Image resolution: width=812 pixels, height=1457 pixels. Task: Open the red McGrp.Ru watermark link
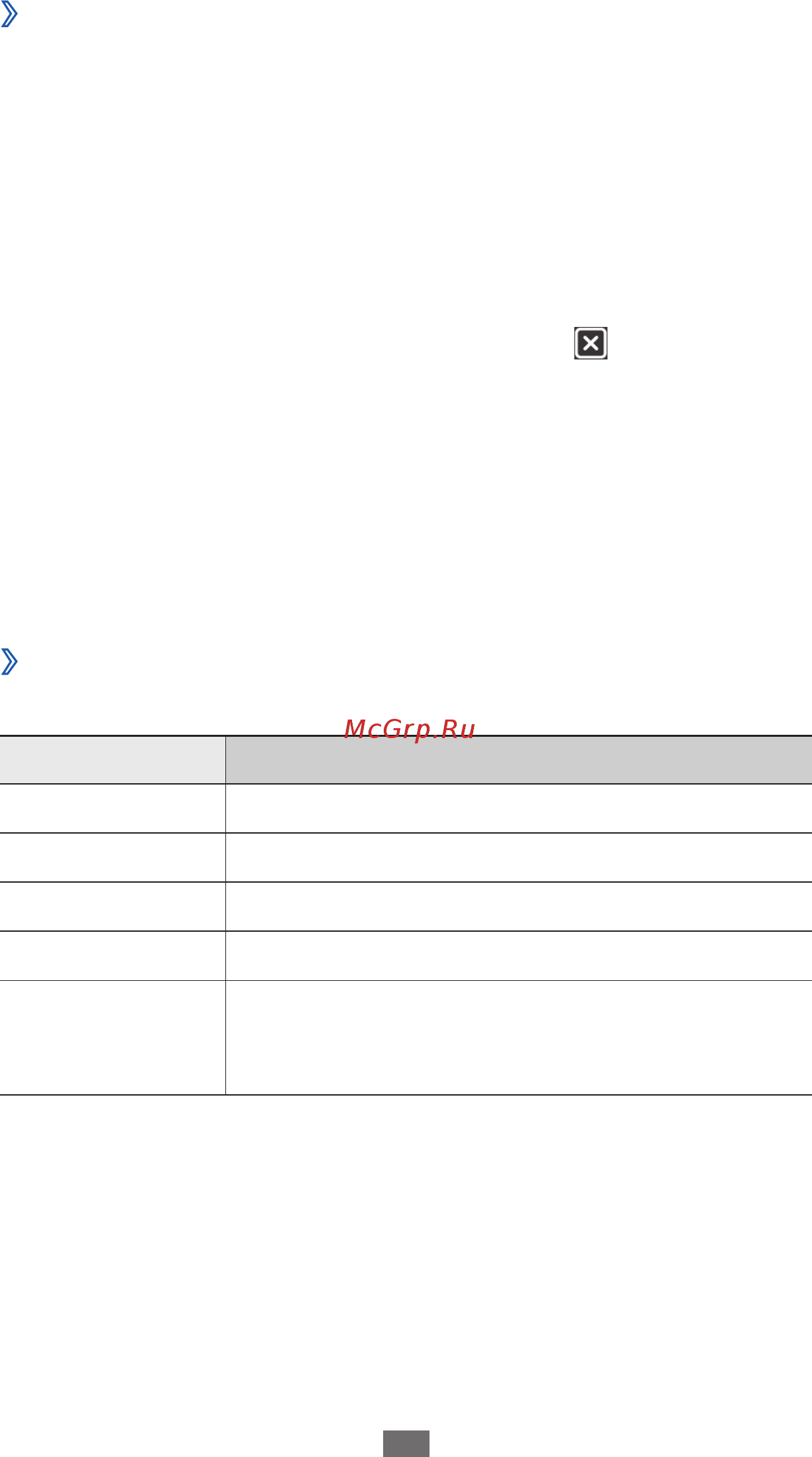410,729
